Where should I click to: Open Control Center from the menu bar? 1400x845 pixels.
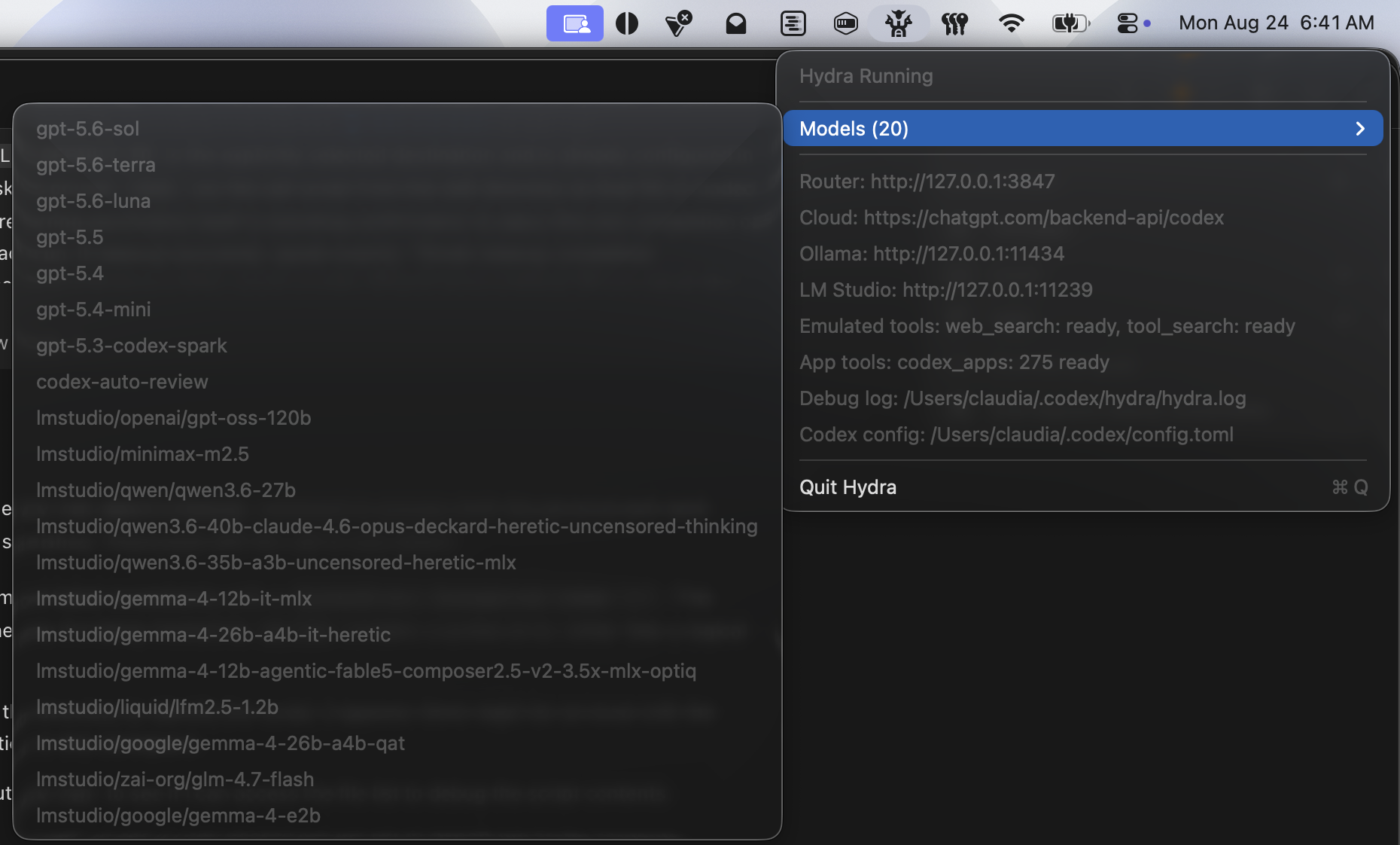1127,23
